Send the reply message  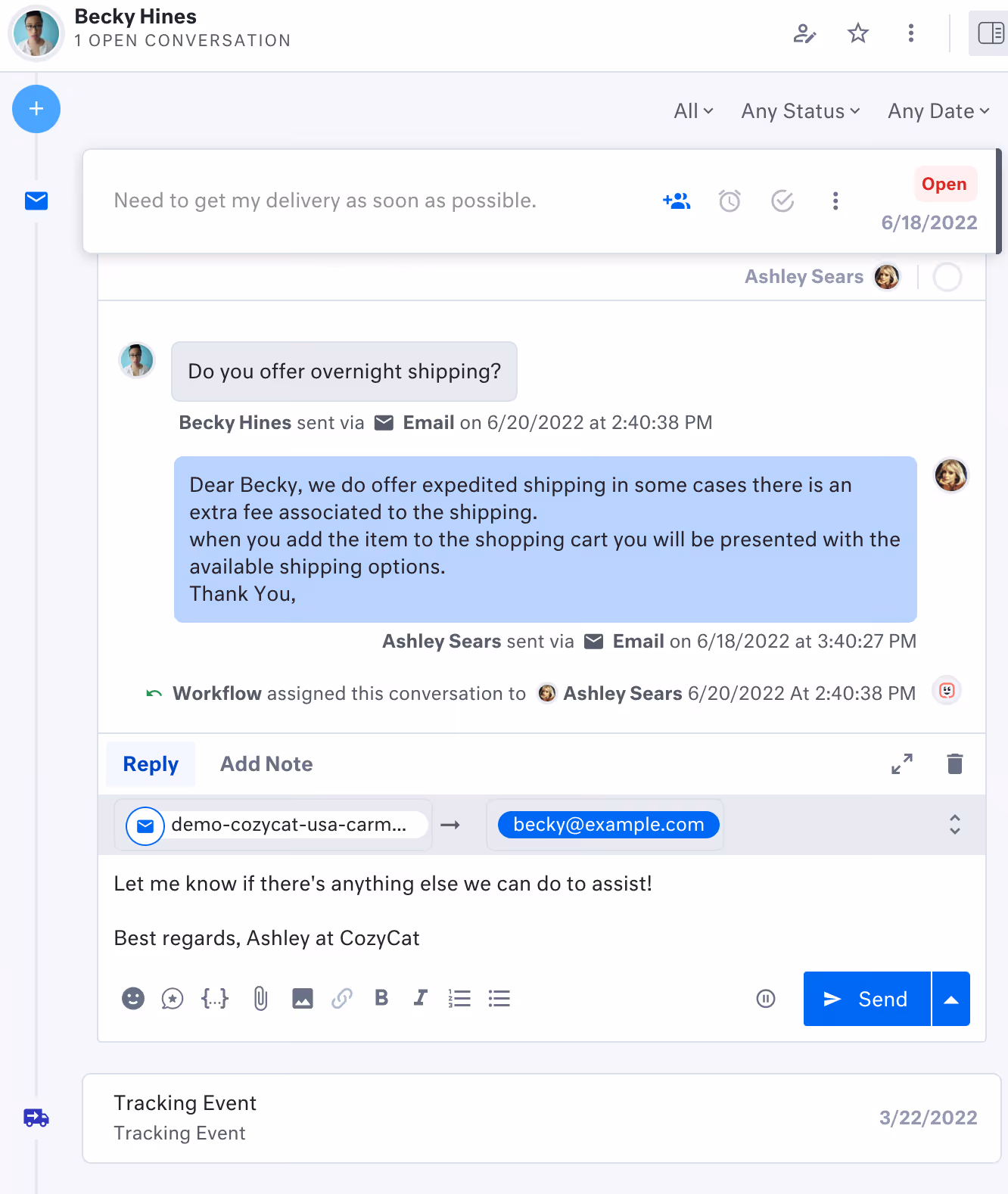tap(866, 999)
